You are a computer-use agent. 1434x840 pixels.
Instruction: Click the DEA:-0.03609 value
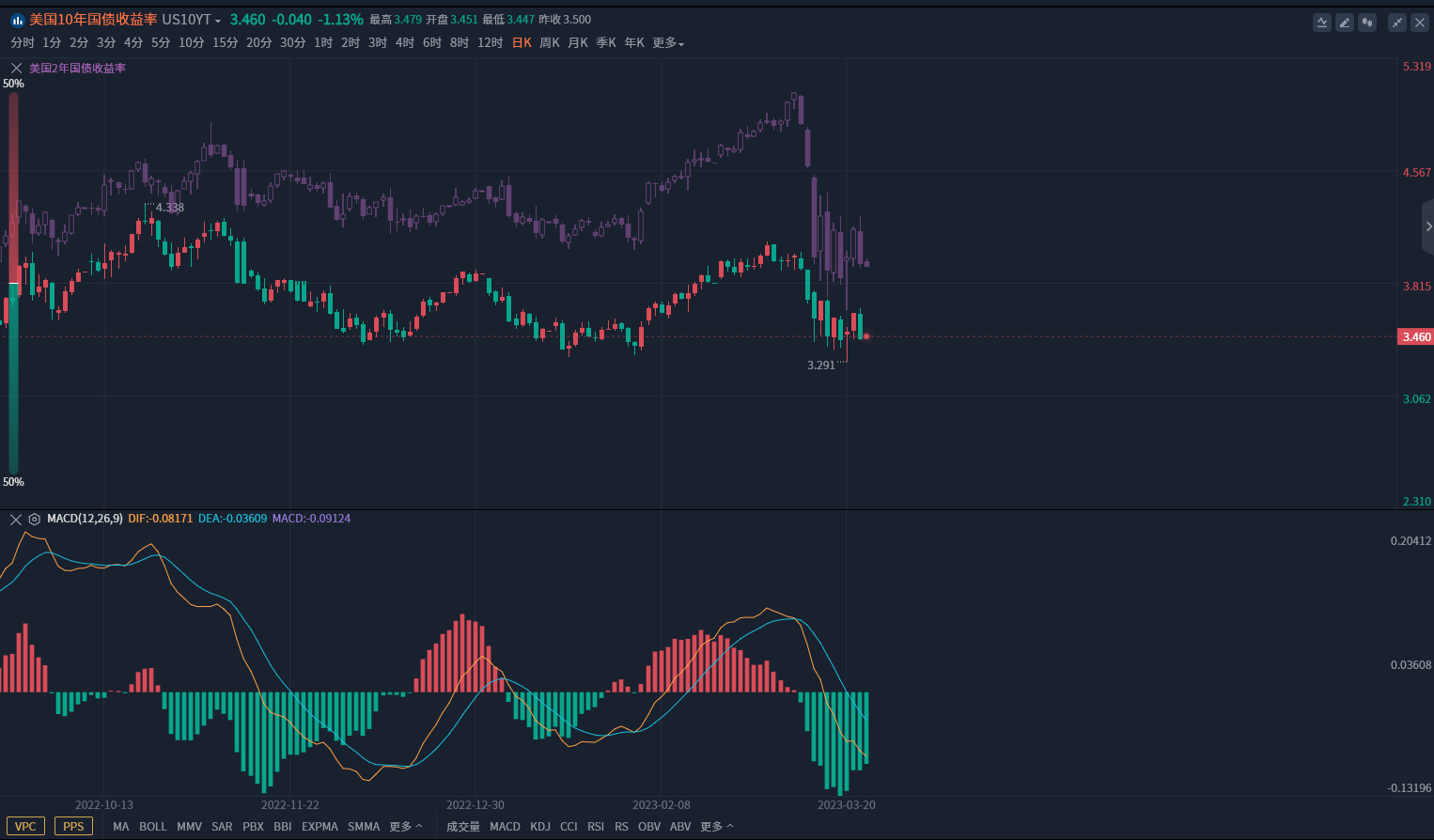232,519
